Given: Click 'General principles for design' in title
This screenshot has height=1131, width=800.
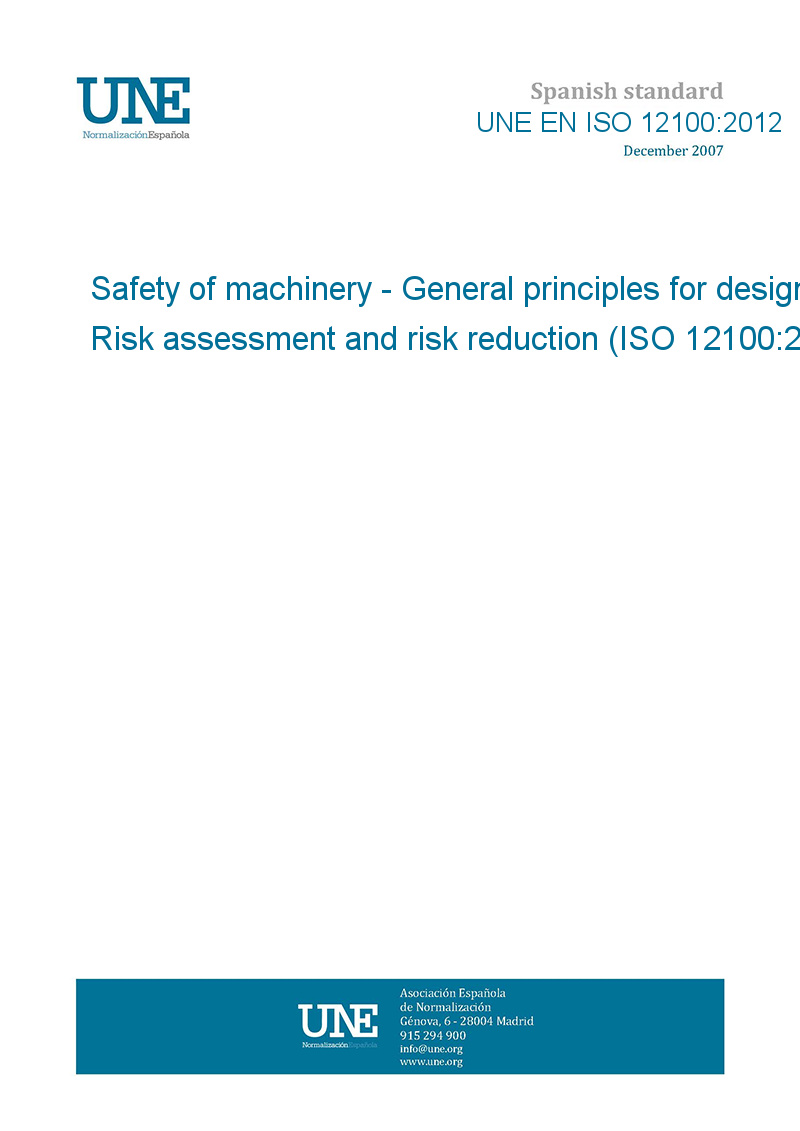Looking at the screenshot, I should [x=600, y=289].
